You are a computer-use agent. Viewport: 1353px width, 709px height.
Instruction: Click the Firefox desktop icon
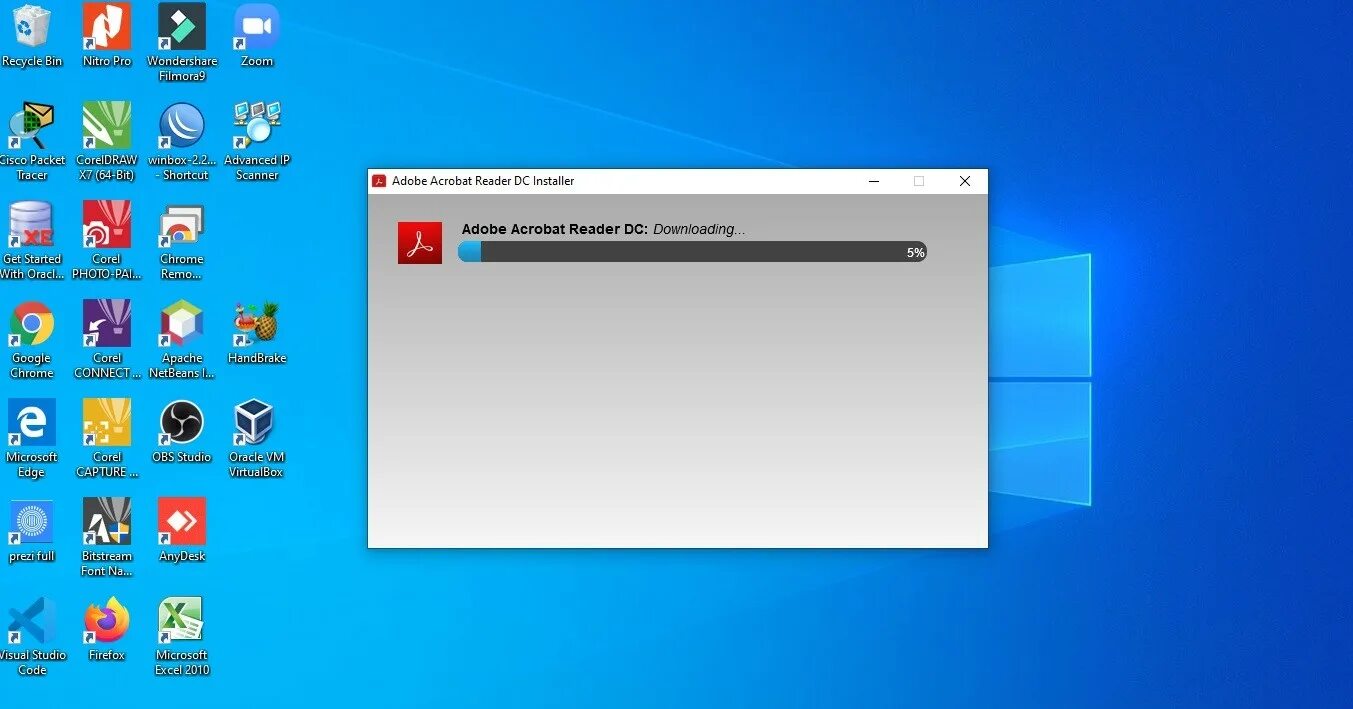(x=107, y=621)
